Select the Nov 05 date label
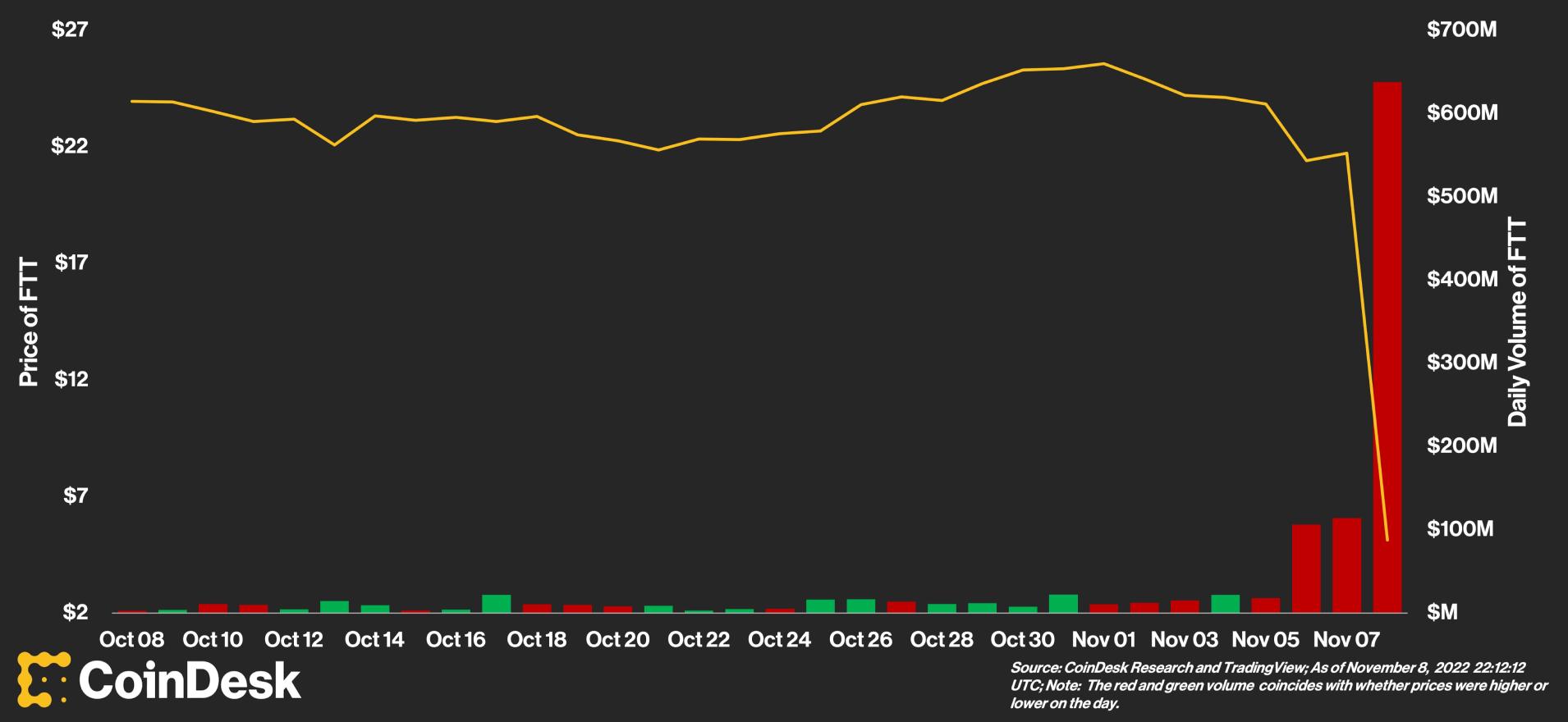 click(1265, 639)
